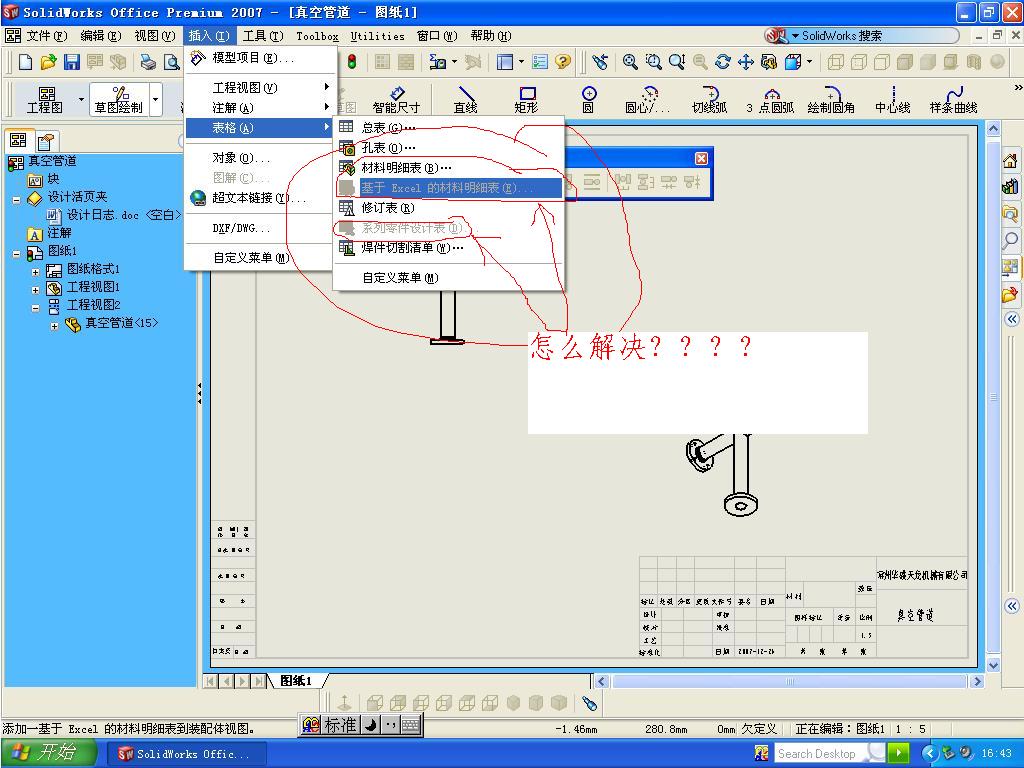Select the 切线弧 tangent arc tool
Screen dimensions: 1024x768
[x=709, y=99]
